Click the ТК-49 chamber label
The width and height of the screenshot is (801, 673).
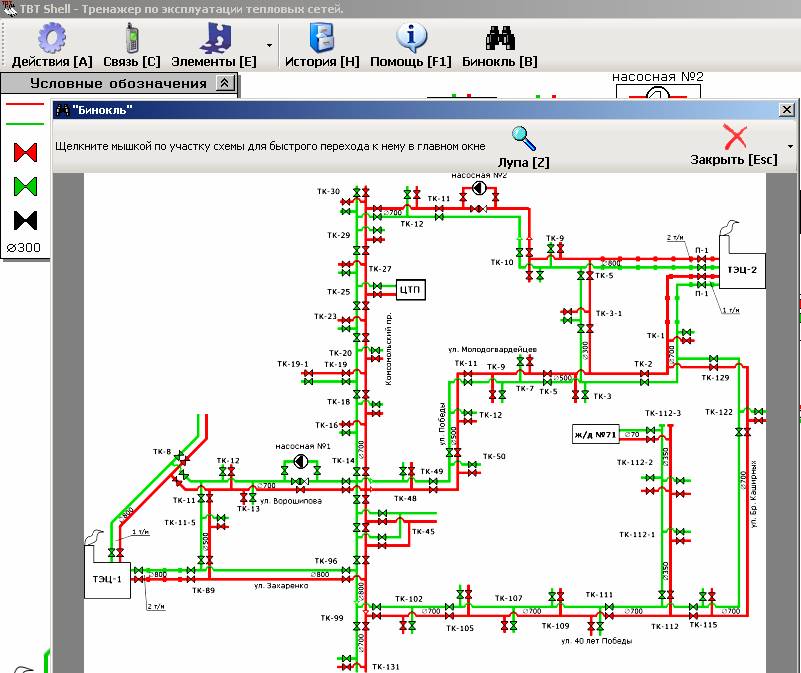(x=432, y=471)
